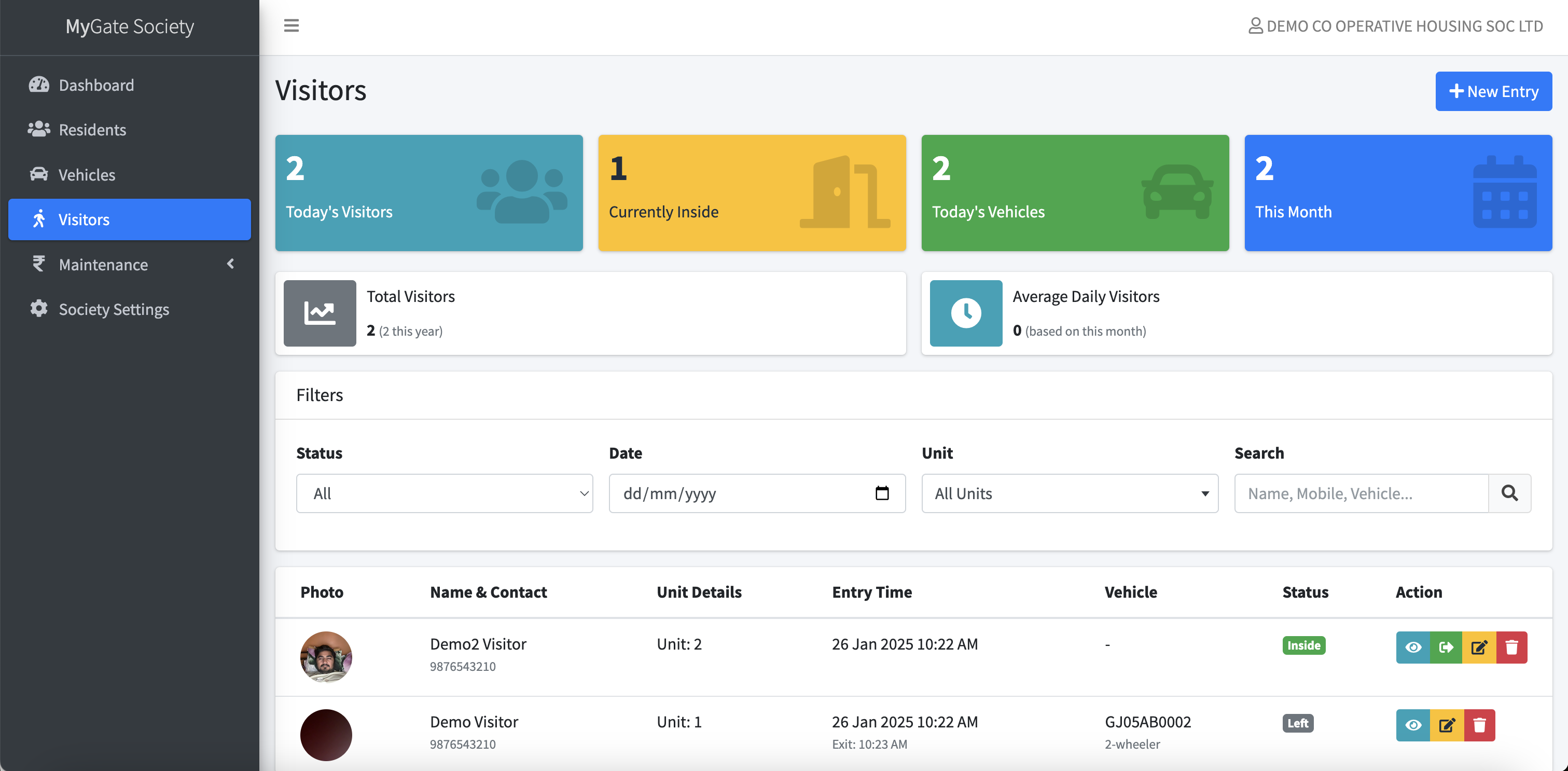1568x771 pixels.
Task: Open the Status filter dropdown
Action: coord(445,493)
